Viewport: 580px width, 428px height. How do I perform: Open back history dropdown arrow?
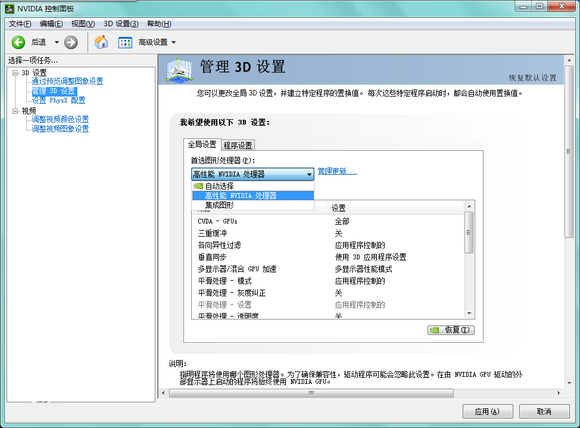(57, 42)
